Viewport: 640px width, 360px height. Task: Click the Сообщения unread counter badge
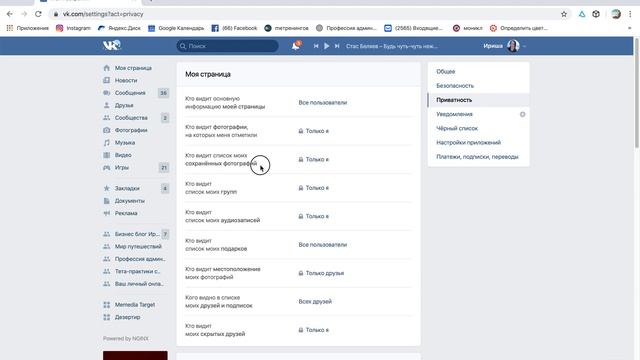(163, 93)
